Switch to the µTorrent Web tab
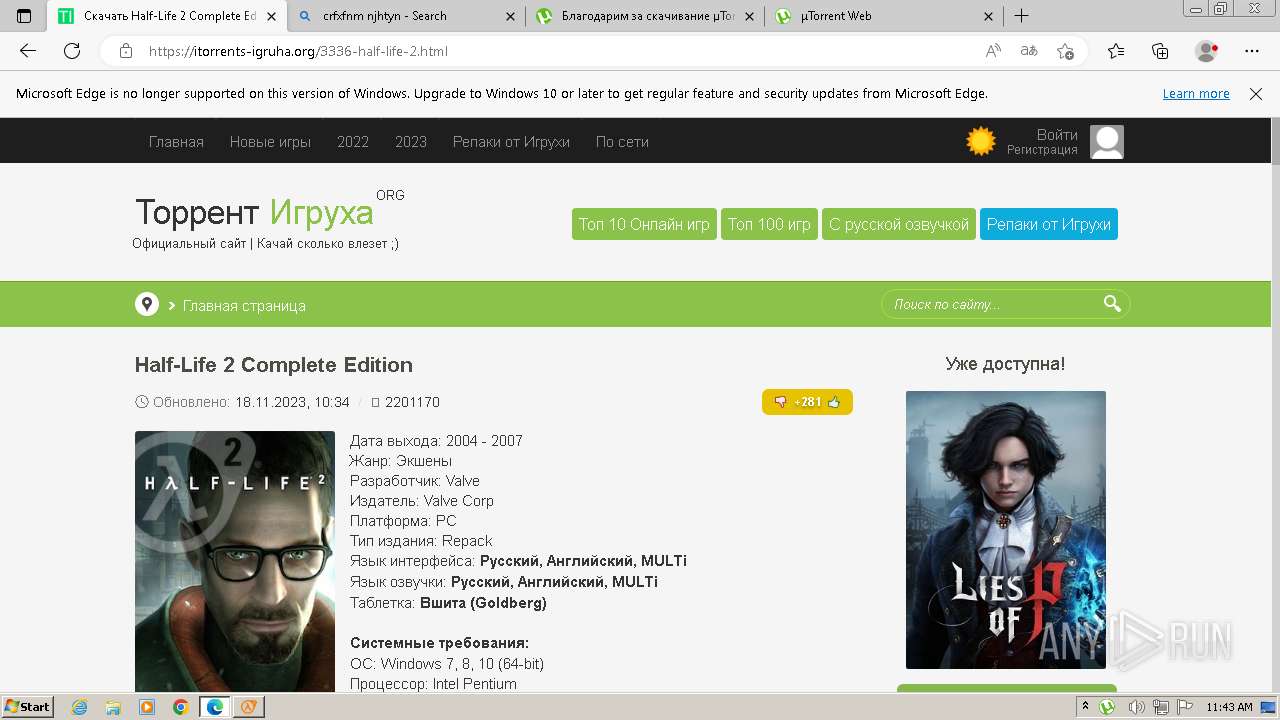The height and width of the screenshot is (720, 1280). coord(884,16)
